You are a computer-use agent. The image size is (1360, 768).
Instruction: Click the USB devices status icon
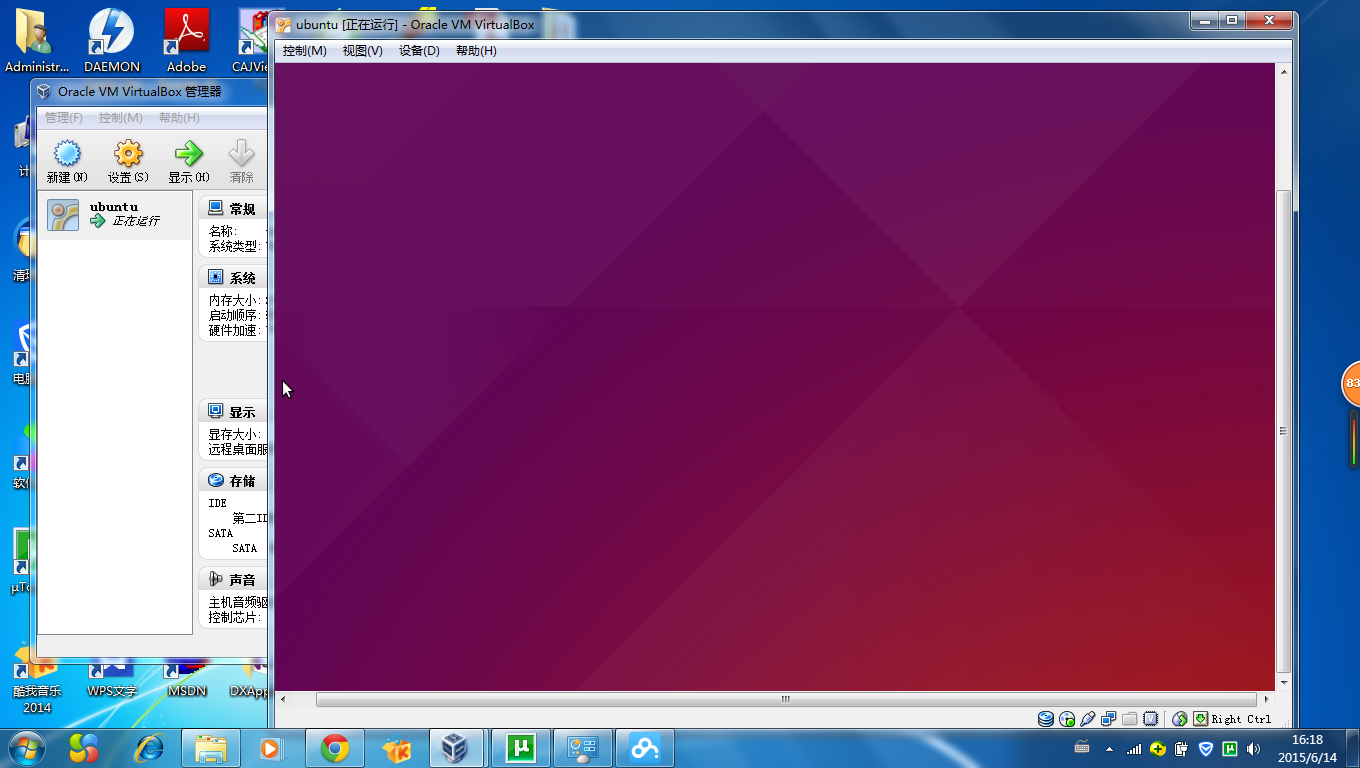click(1088, 719)
